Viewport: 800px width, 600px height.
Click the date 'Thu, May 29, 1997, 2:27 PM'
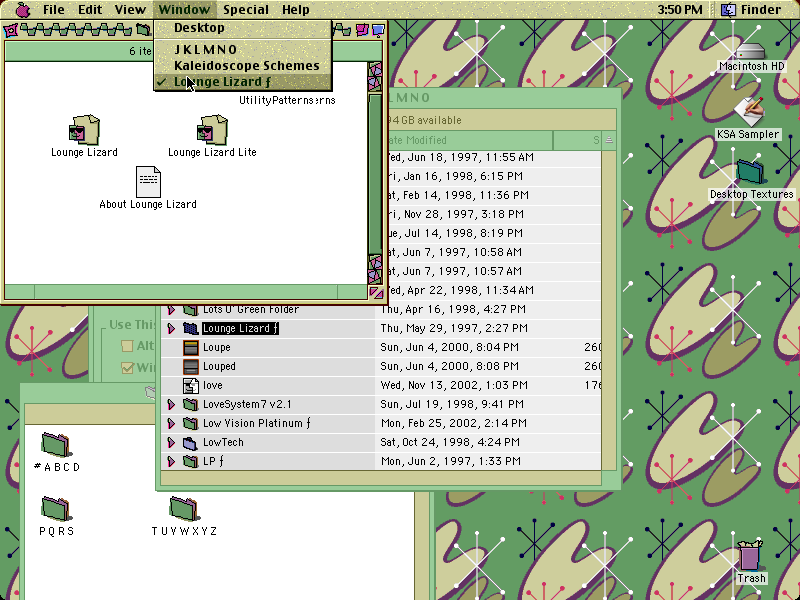(x=454, y=329)
